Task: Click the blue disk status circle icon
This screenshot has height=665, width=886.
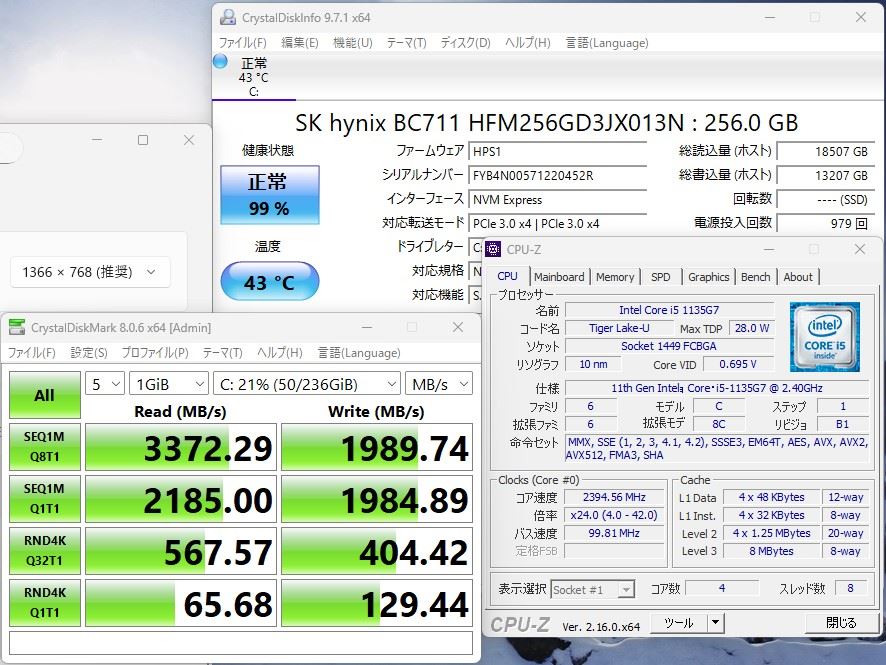Action: (221, 62)
